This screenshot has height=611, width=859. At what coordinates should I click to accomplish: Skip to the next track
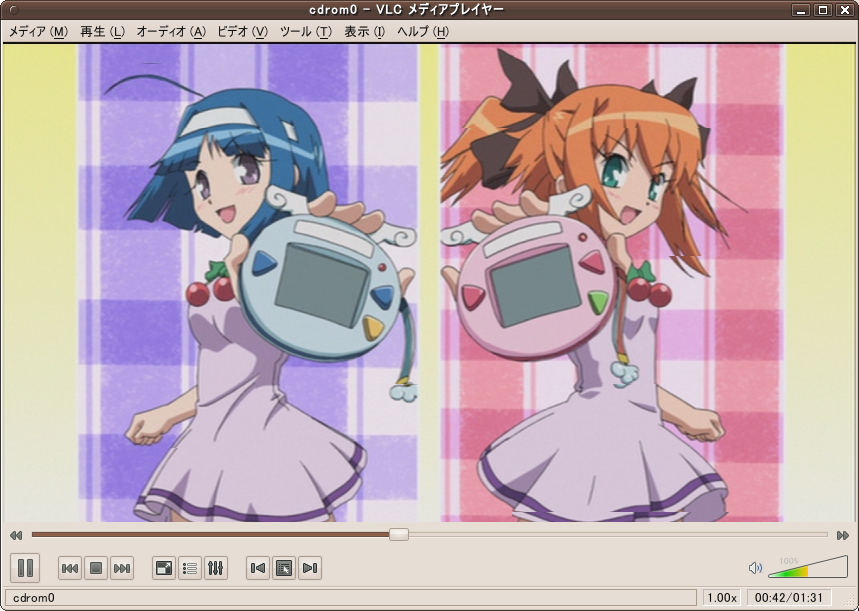[x=122, y=568]
